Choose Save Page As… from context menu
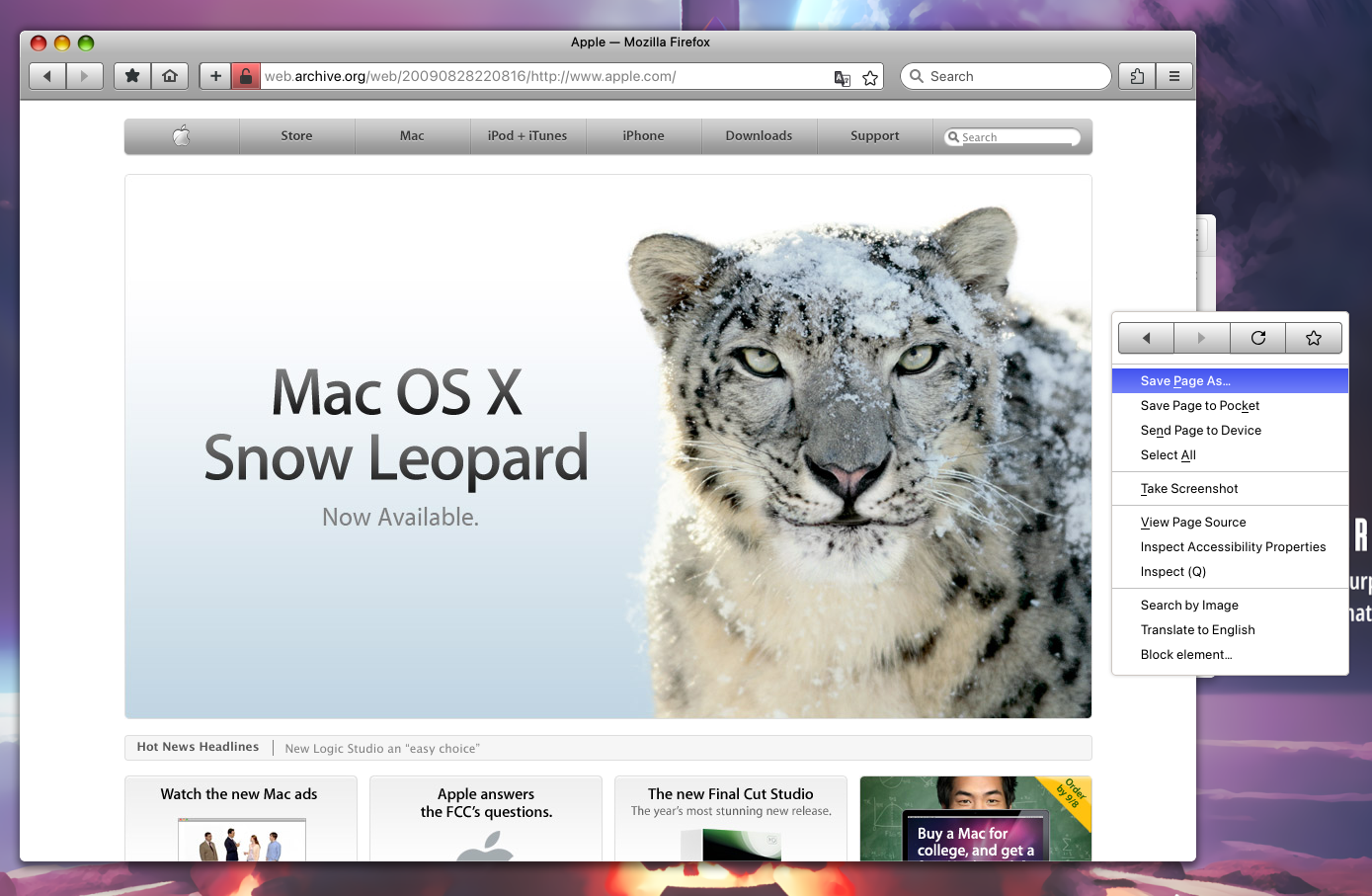1372x896 pixels. (1230, 380)
